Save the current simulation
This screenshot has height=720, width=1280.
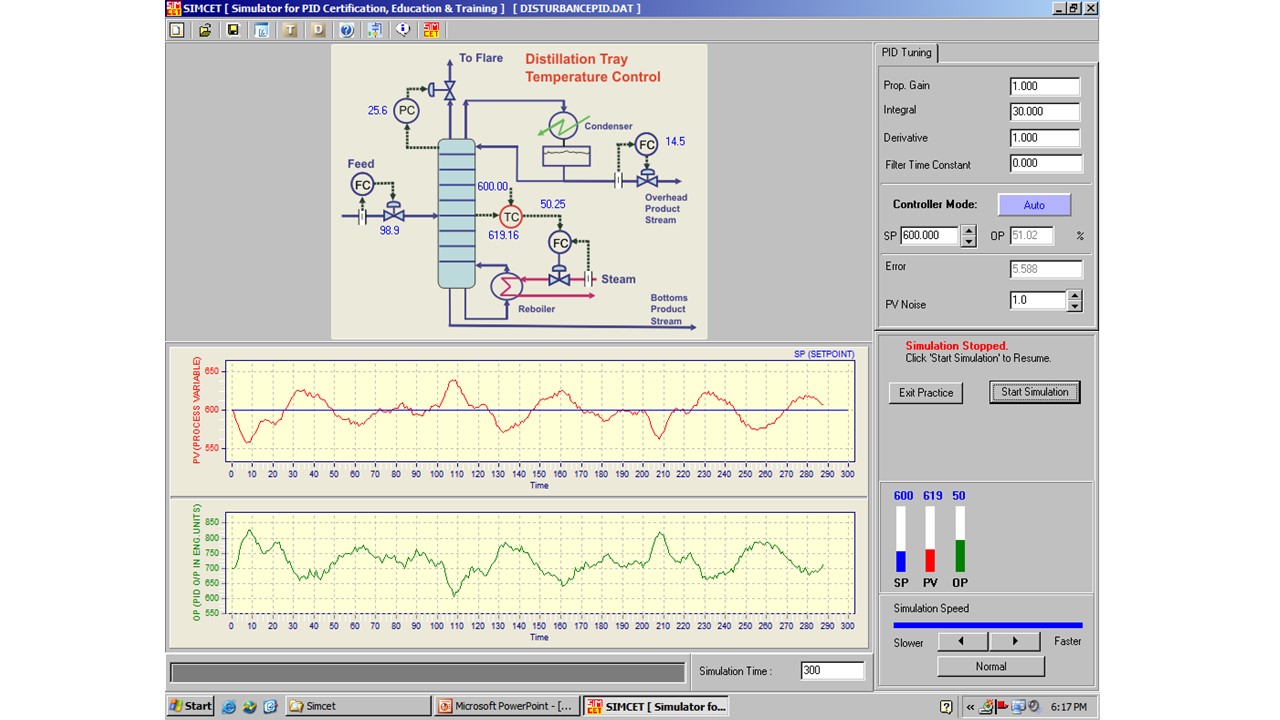click(x=233, y=30)
